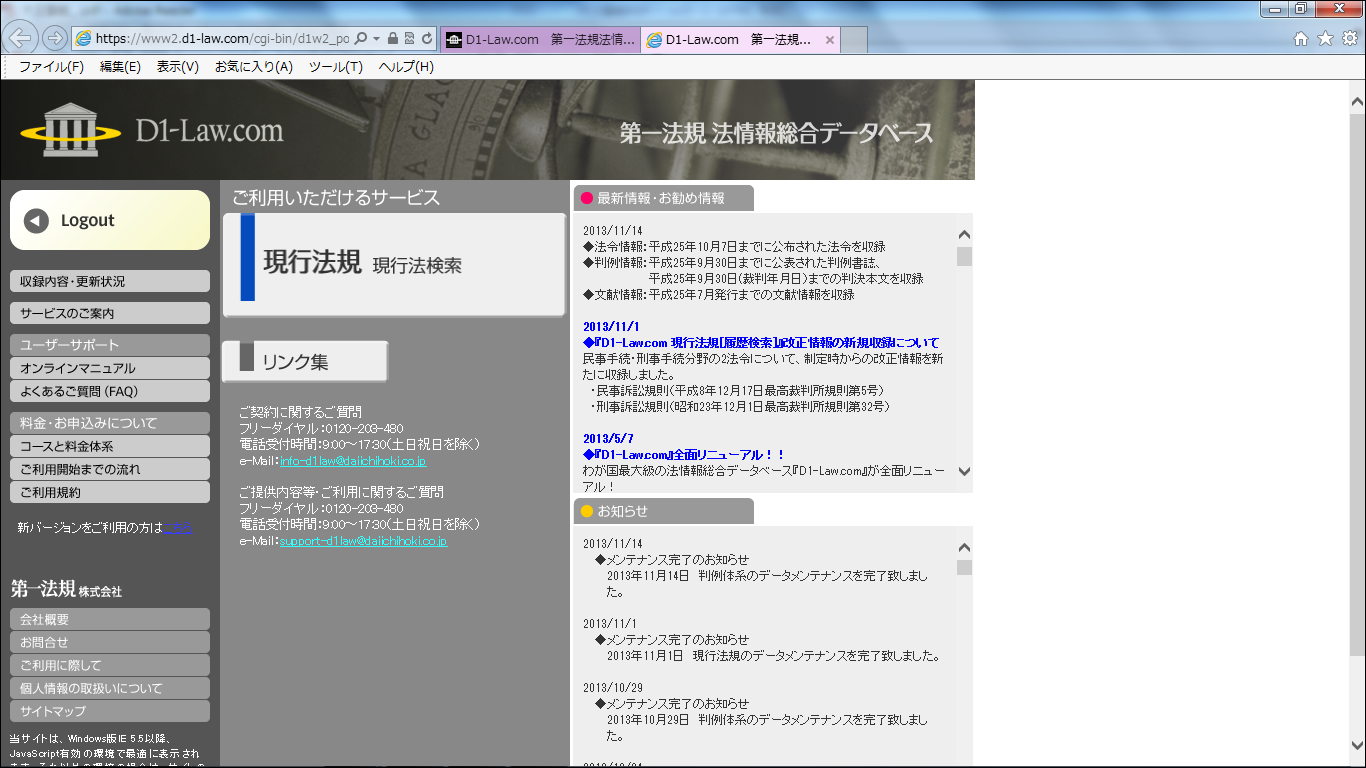This screenshot has height=768, width=1366.
Task: Open the お気に入り(A) menu
Action: [254, 67]
